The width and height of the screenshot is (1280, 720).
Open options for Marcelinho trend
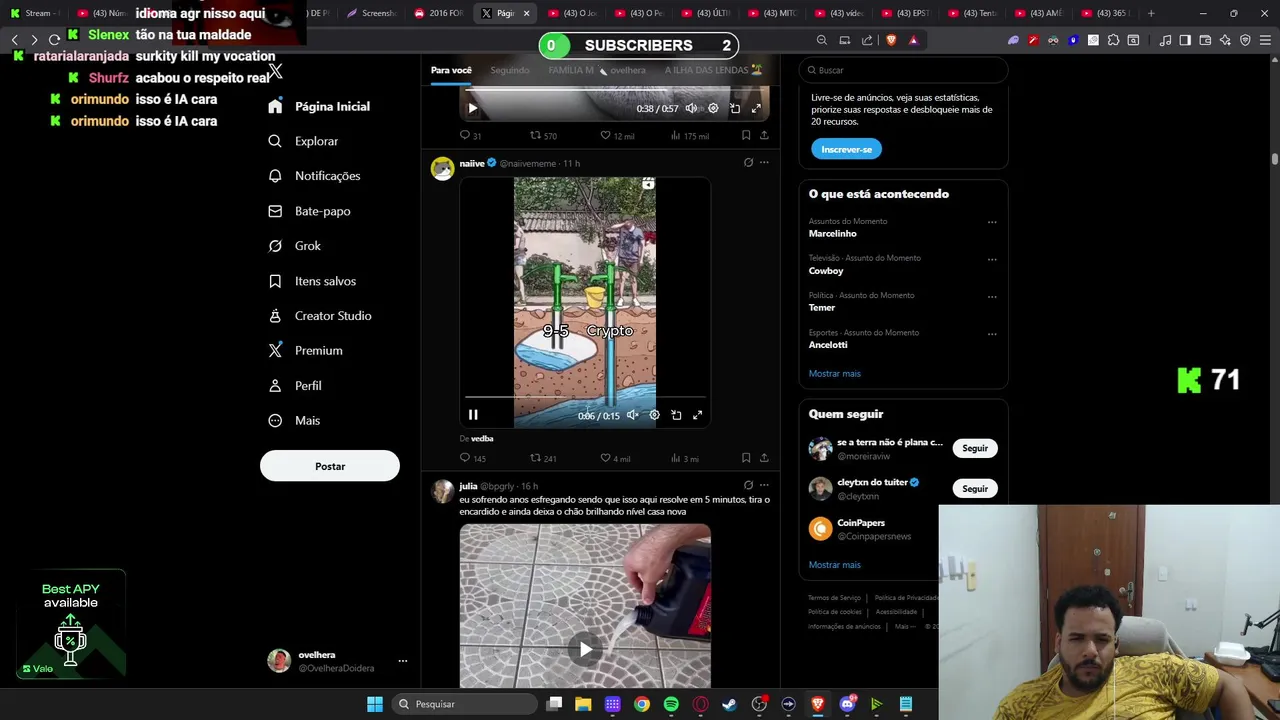992,222
